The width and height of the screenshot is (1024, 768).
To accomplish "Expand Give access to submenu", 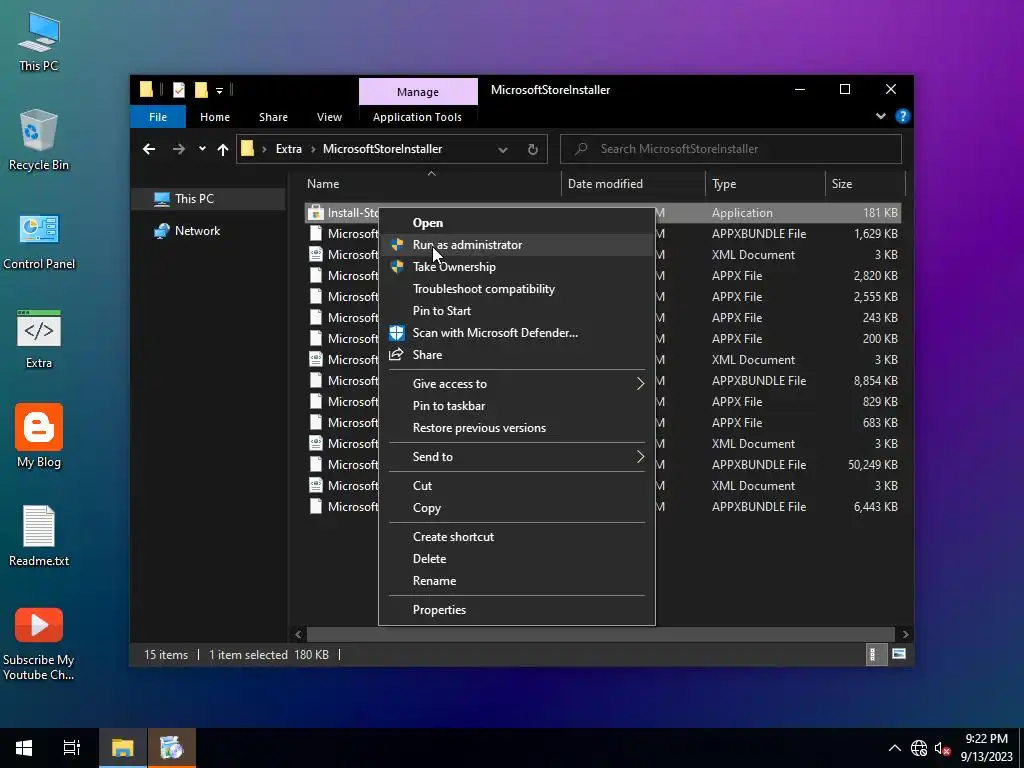I will pyautogui.click(x=517, y=384).
